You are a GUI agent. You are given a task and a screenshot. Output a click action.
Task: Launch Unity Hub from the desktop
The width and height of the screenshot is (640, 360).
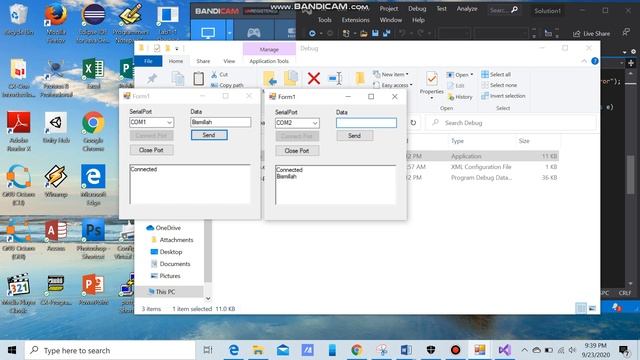coord(56,127)
